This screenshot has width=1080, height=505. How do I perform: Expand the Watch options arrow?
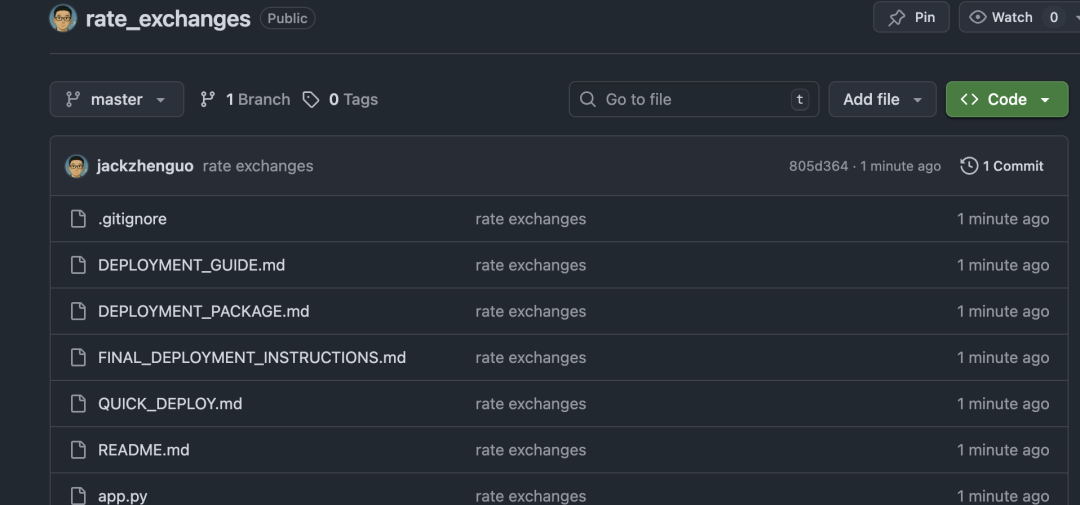point(1076,17)
